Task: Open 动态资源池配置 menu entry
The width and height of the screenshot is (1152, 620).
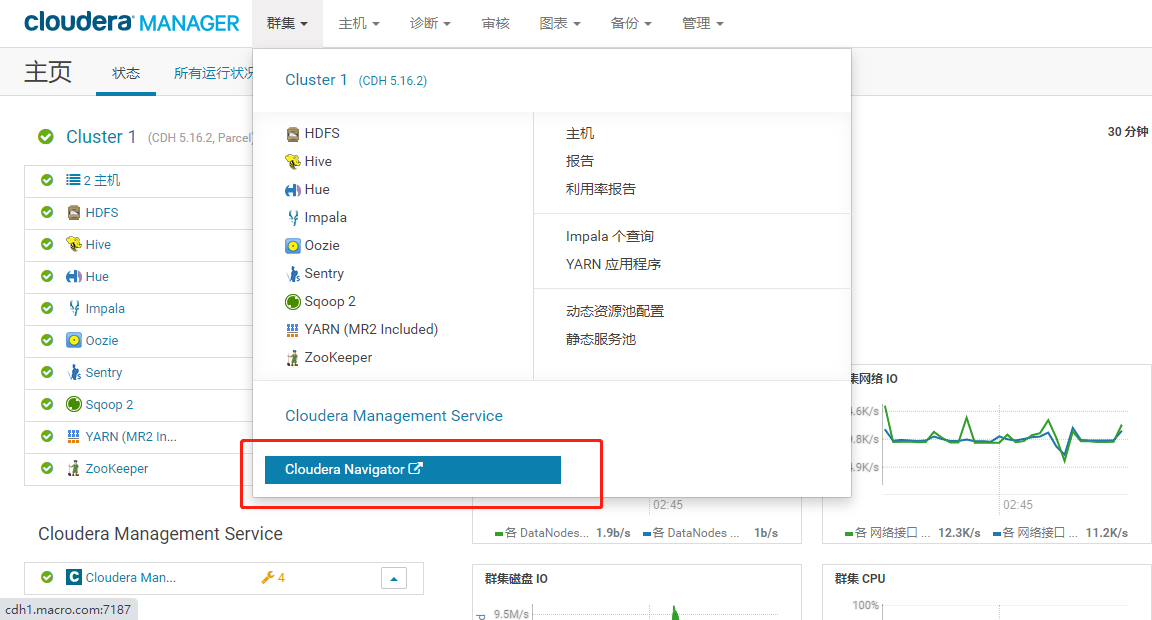Action: point(615,311)
